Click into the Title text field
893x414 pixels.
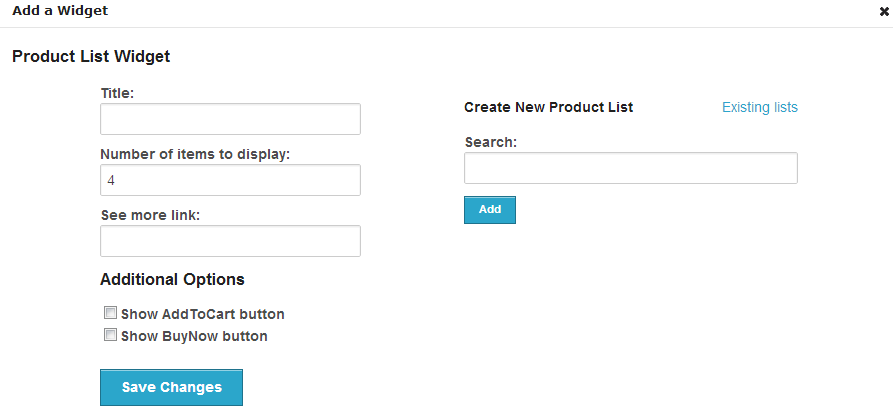pos(230,119)
